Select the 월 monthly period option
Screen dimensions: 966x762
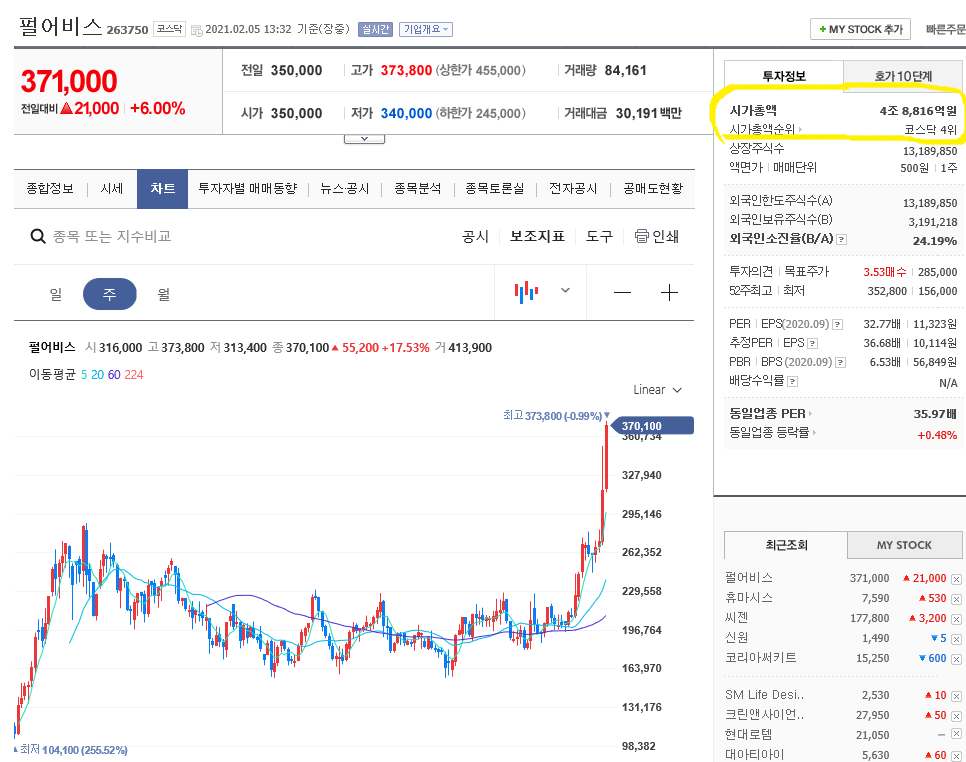(x=163, y=294)
